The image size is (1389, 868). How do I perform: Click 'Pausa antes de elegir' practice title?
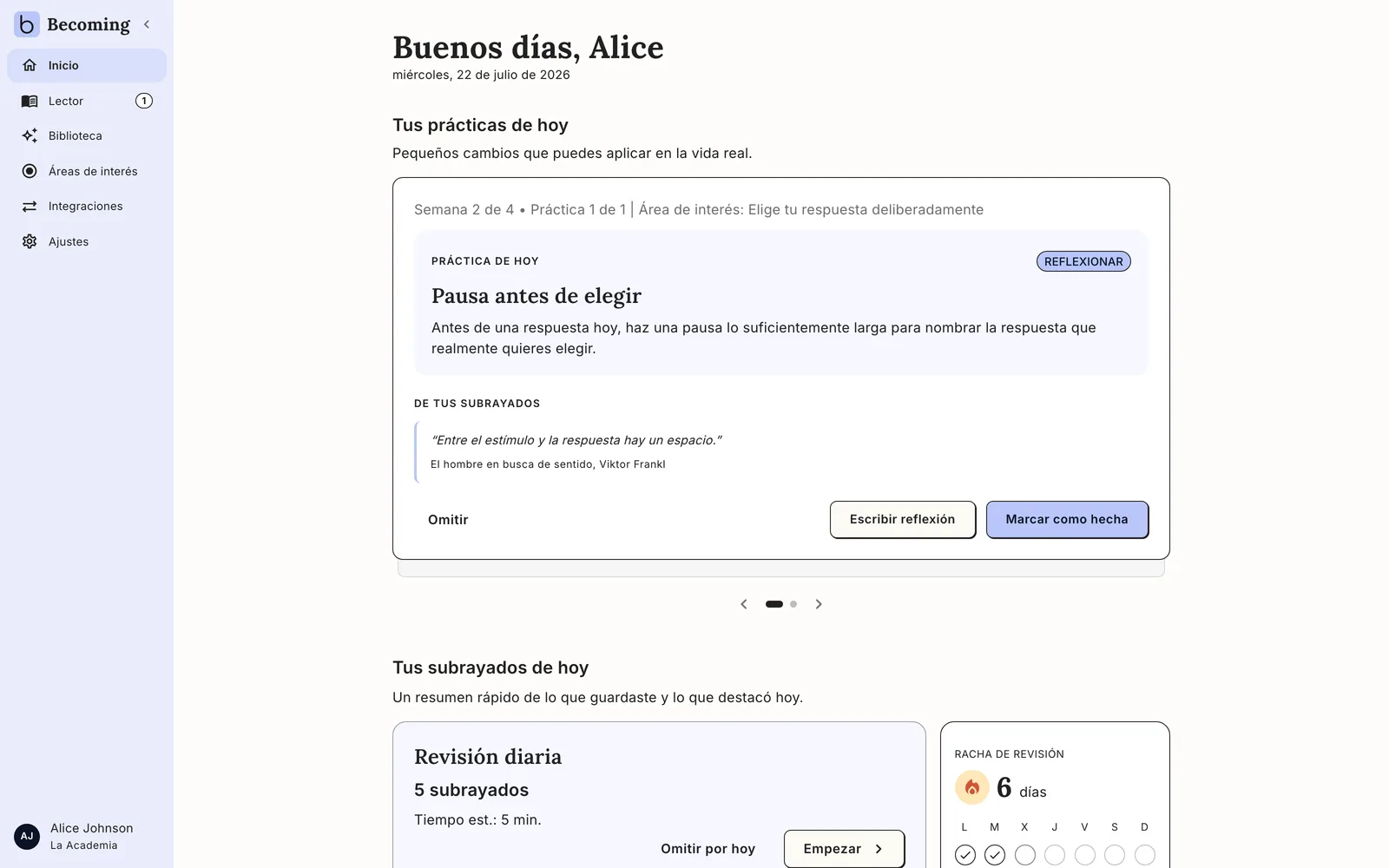click(537, 296)
